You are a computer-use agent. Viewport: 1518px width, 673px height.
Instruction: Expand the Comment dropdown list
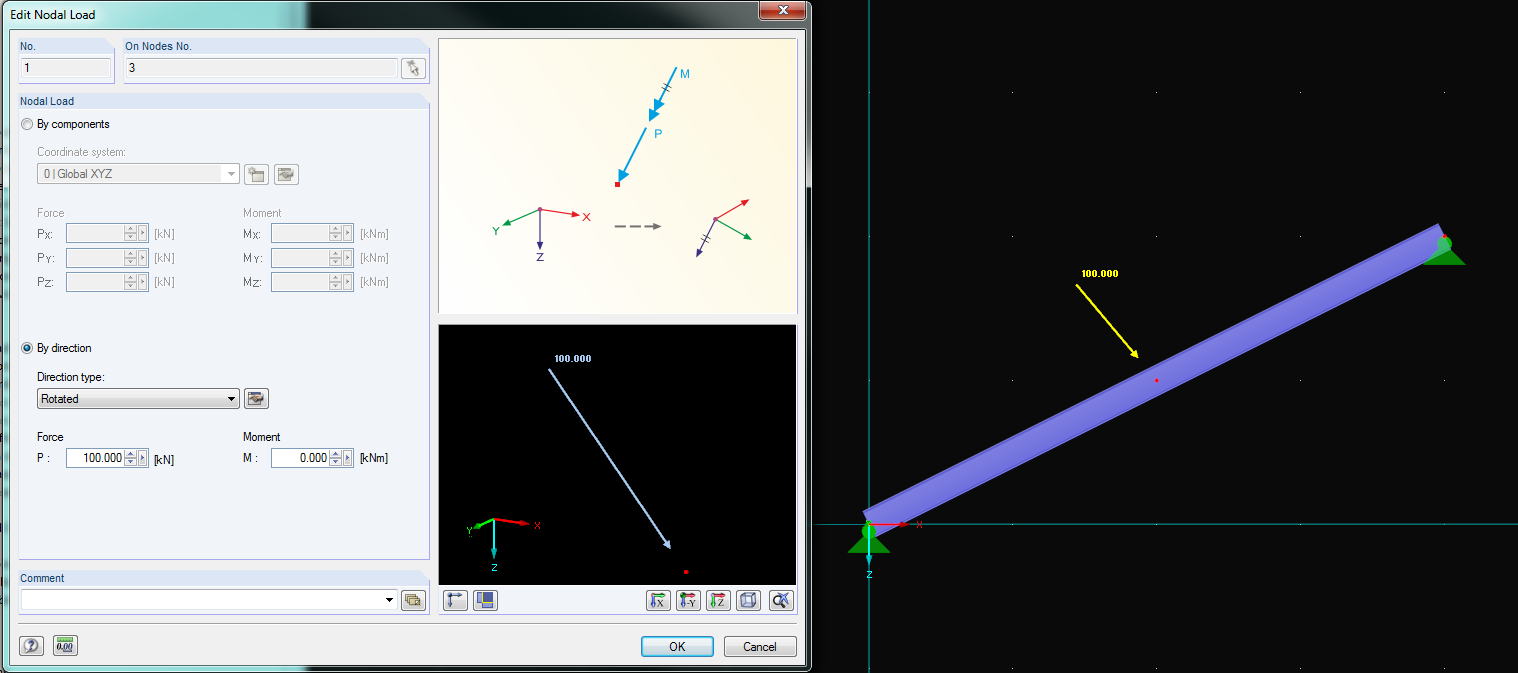point(390,600)
